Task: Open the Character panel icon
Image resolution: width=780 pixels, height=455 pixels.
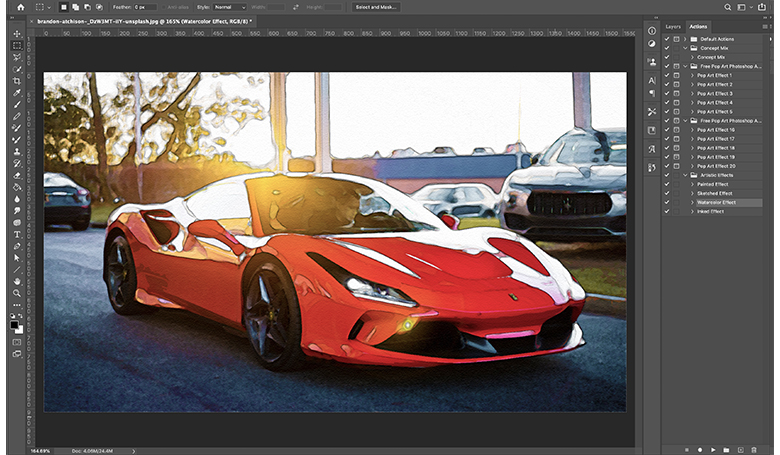Action: tap(652, 80)
